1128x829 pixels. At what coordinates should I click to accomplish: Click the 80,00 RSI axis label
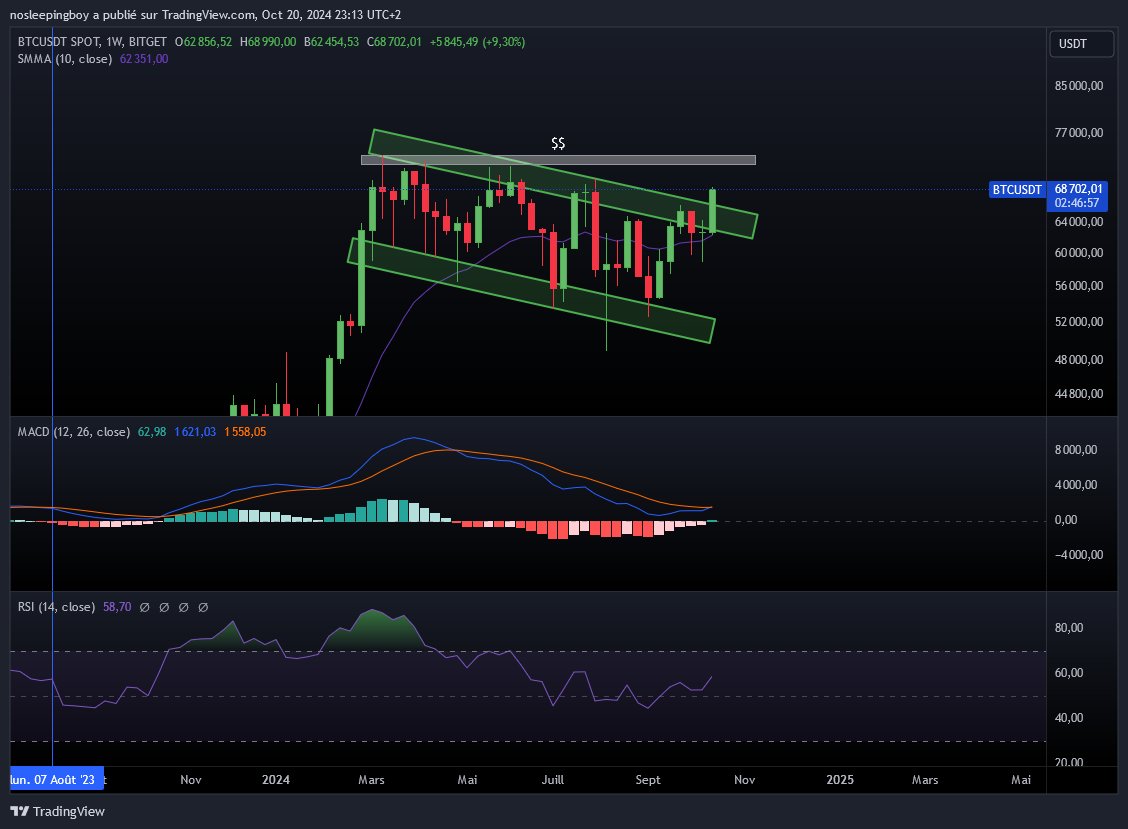1068,628
